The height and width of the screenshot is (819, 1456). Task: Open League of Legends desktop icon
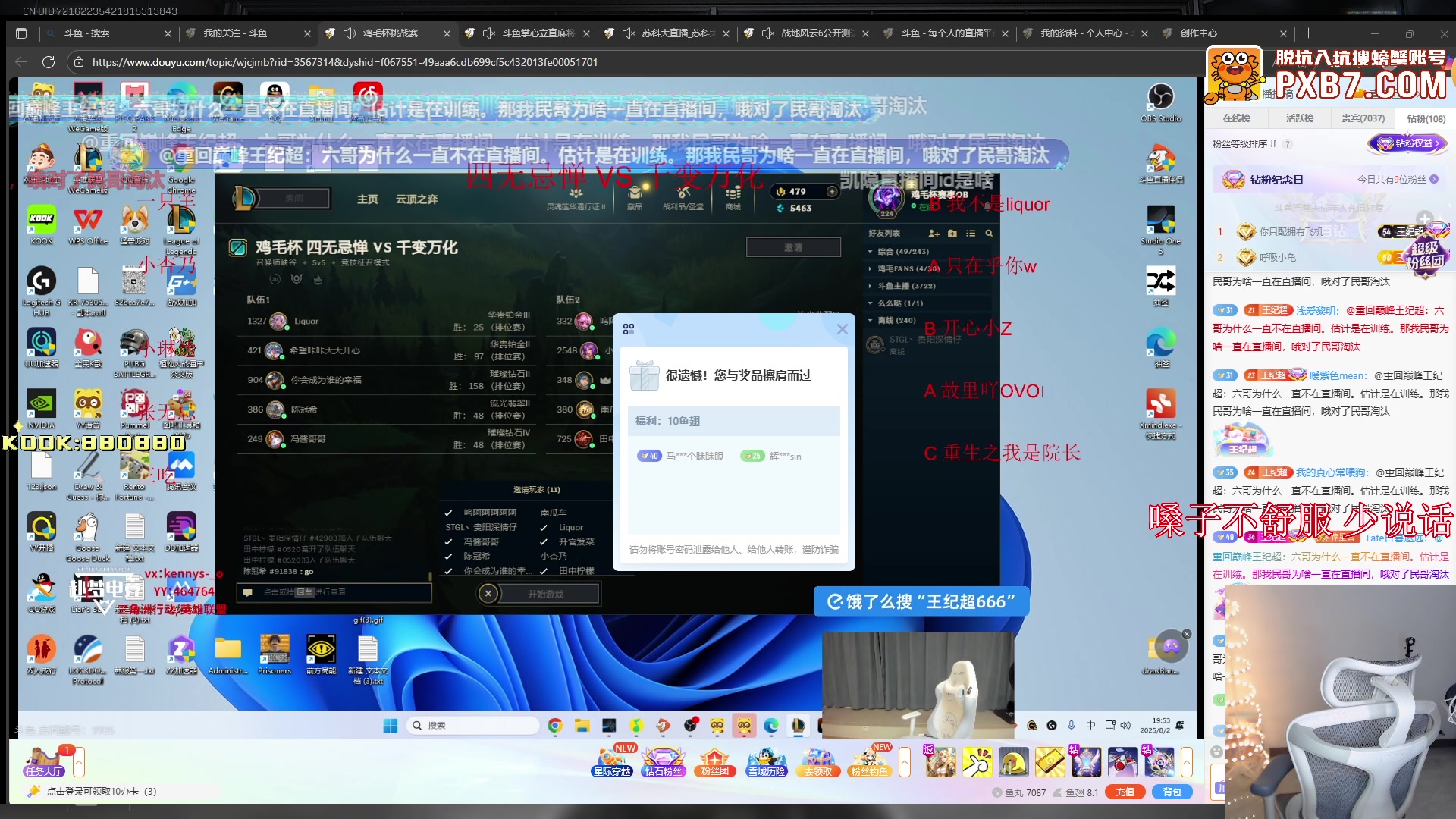coord(181,231)
